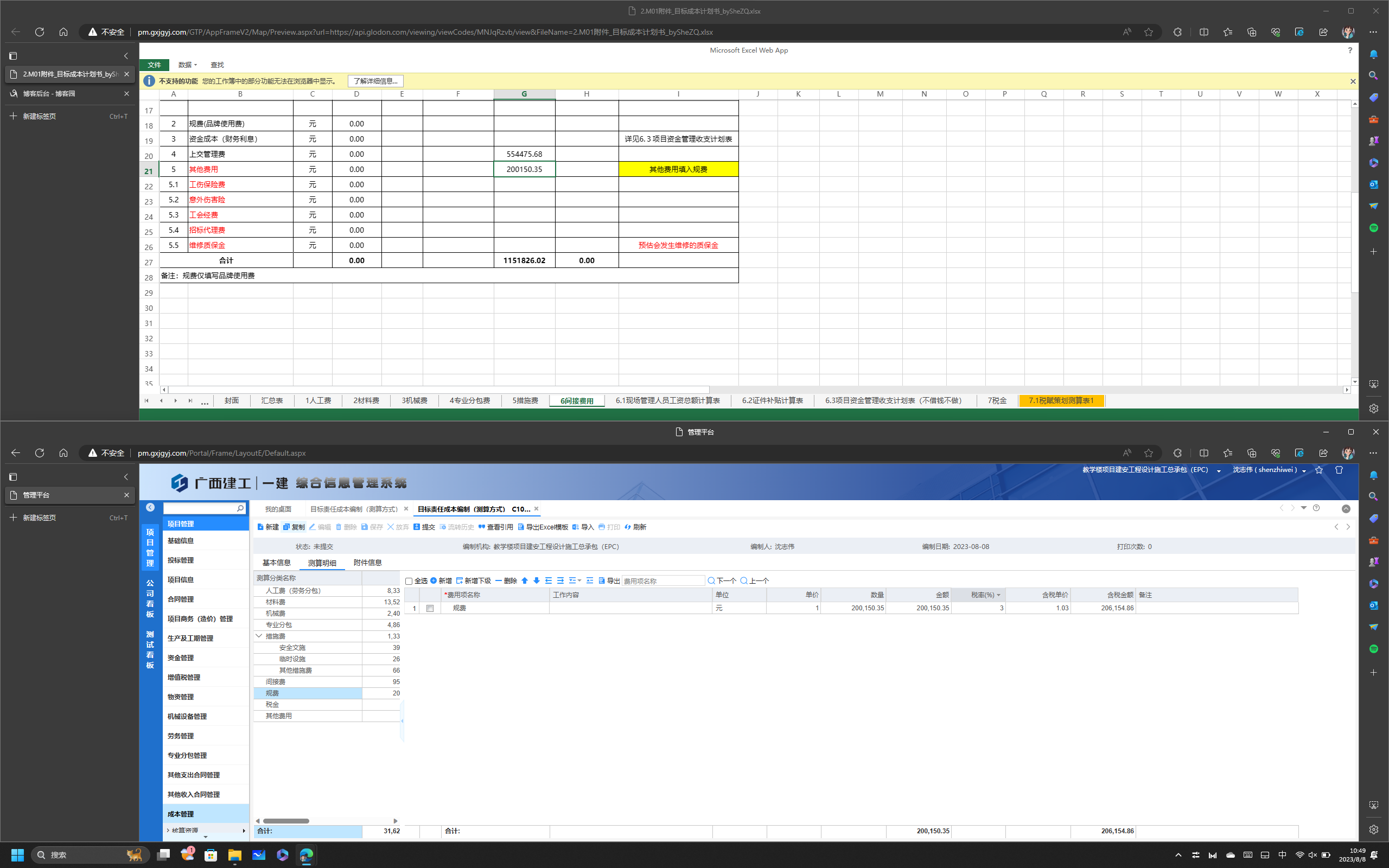Click 新增下级 add sub-item button
This screenshot has height=868, width=1389.
pos(473,581)
